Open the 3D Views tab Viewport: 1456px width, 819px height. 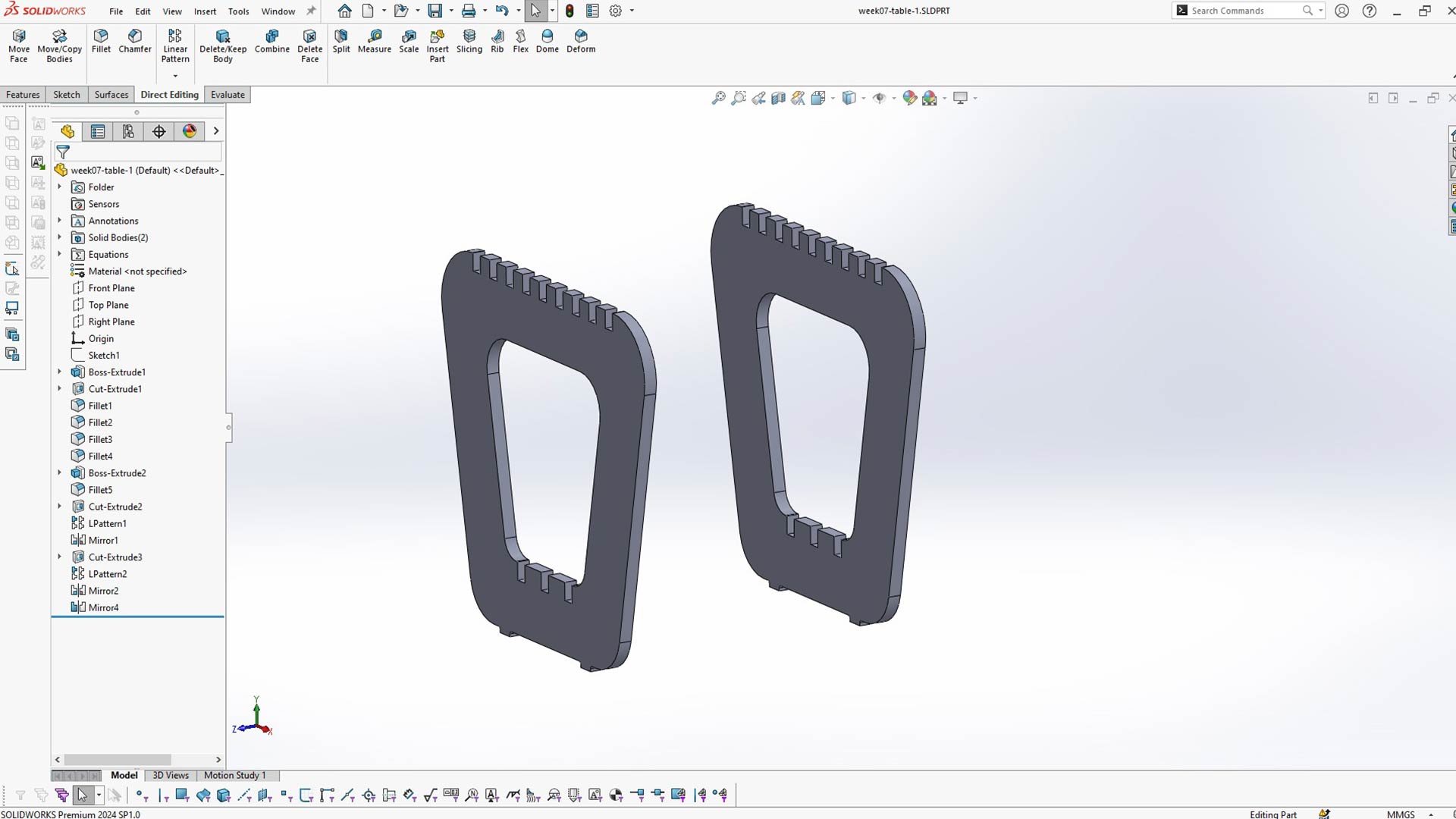pos(171,775)
